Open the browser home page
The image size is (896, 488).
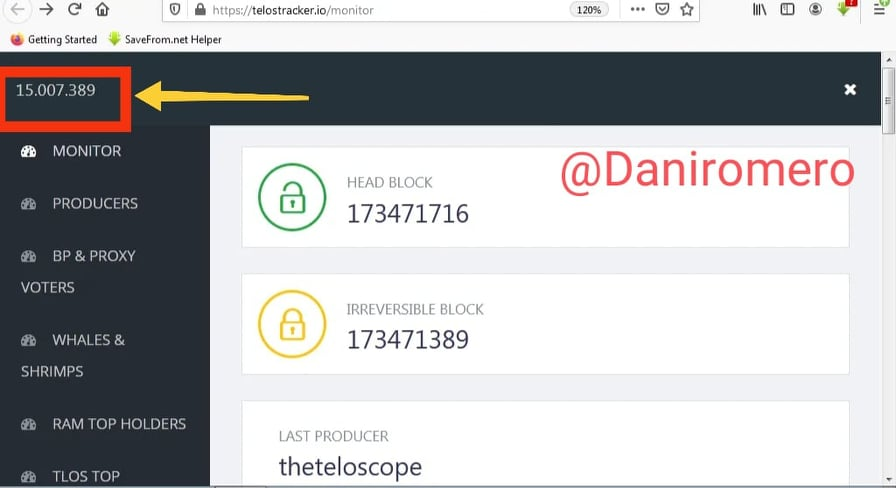[x=102, y=9]
